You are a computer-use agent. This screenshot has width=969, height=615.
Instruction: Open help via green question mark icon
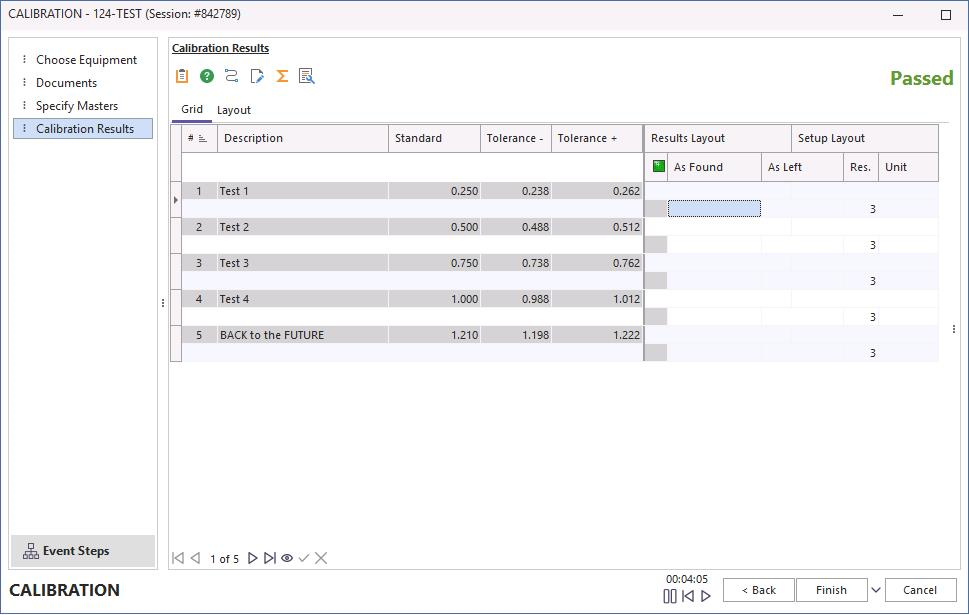tap(207, 76)
